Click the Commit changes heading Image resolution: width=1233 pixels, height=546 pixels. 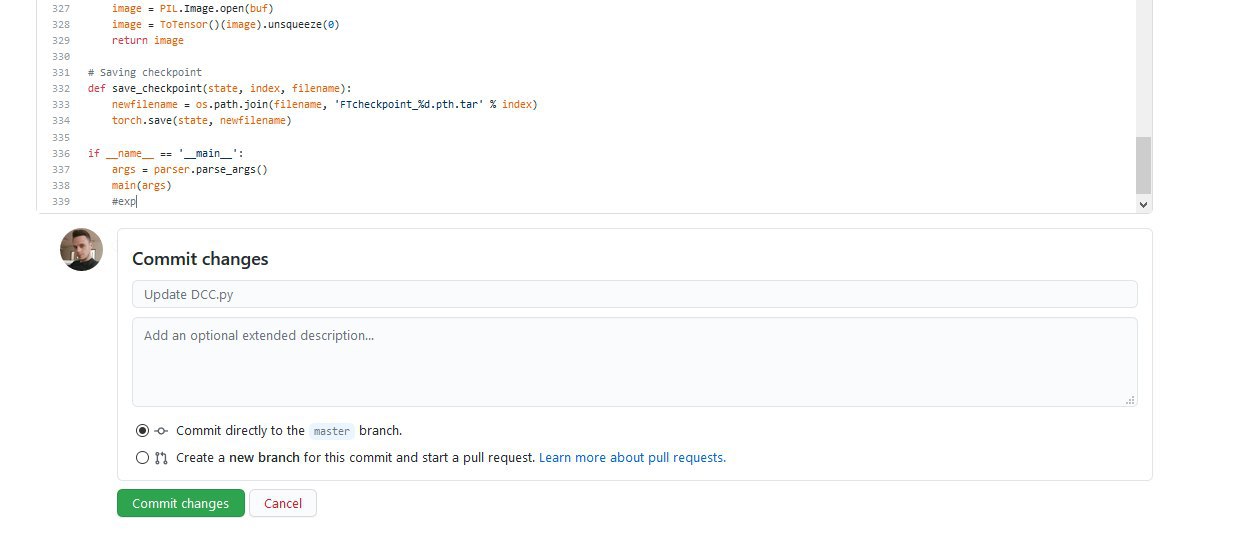[200, 259]
